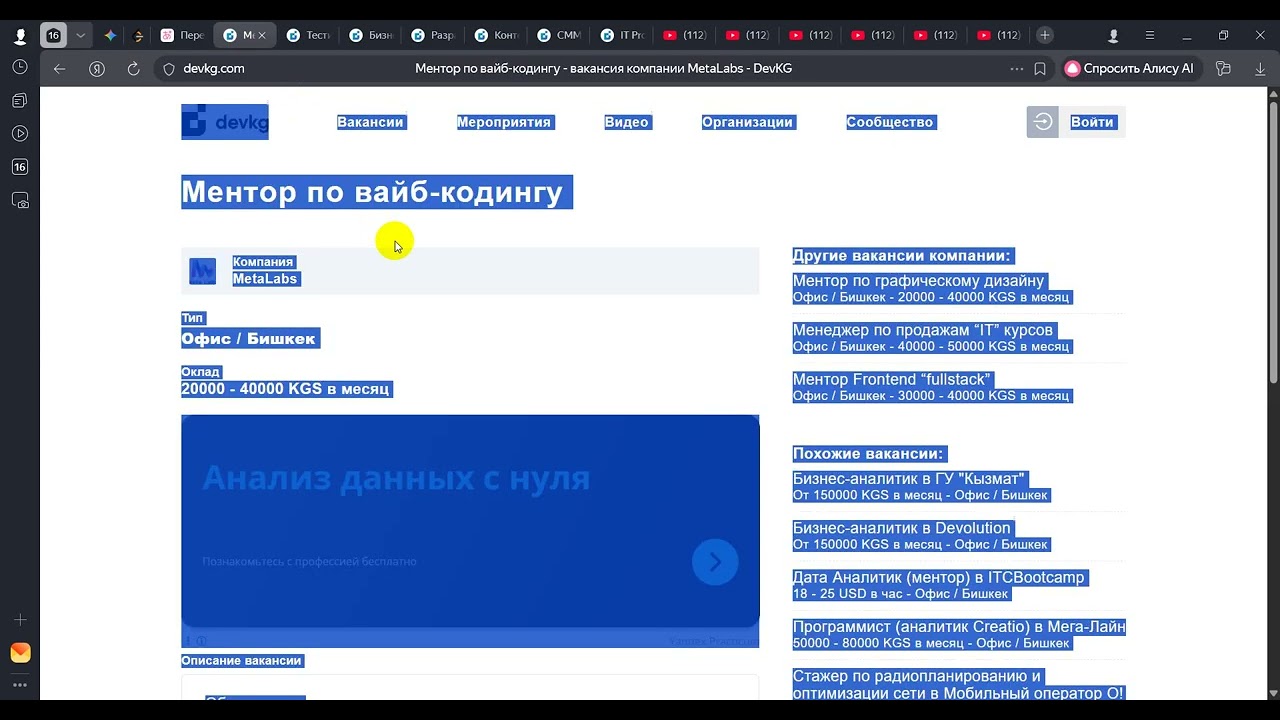Screen dimensions: 1280x720
Task: Open the sidebar three-dot more menu
Action: pos(20,686)
